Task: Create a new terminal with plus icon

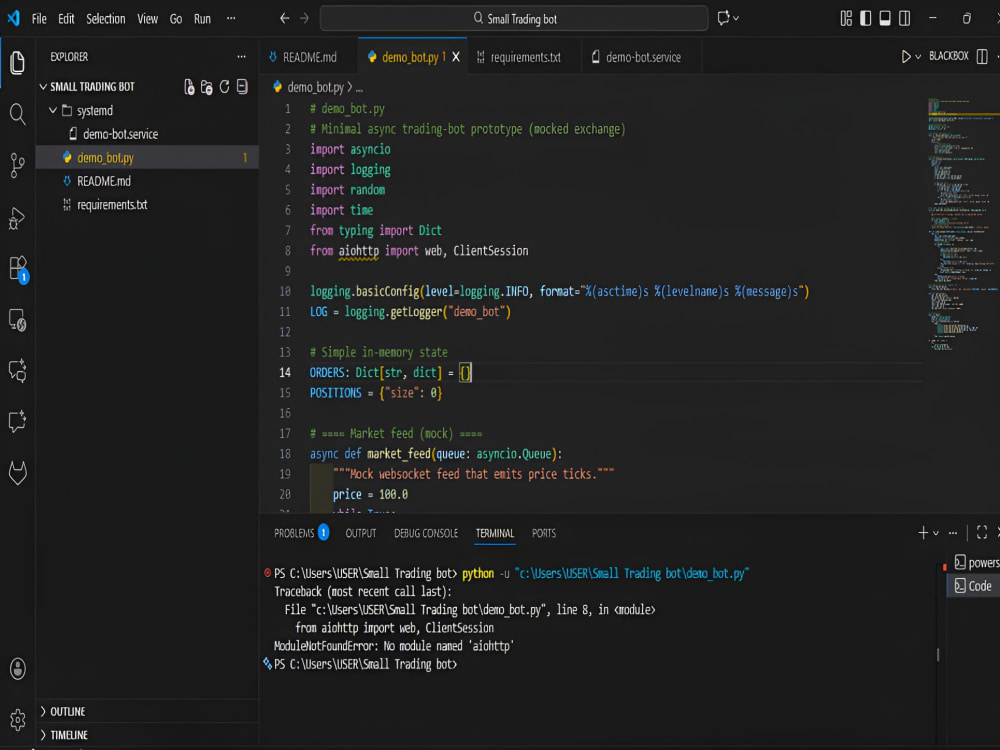Action: (x=923, y=532)
